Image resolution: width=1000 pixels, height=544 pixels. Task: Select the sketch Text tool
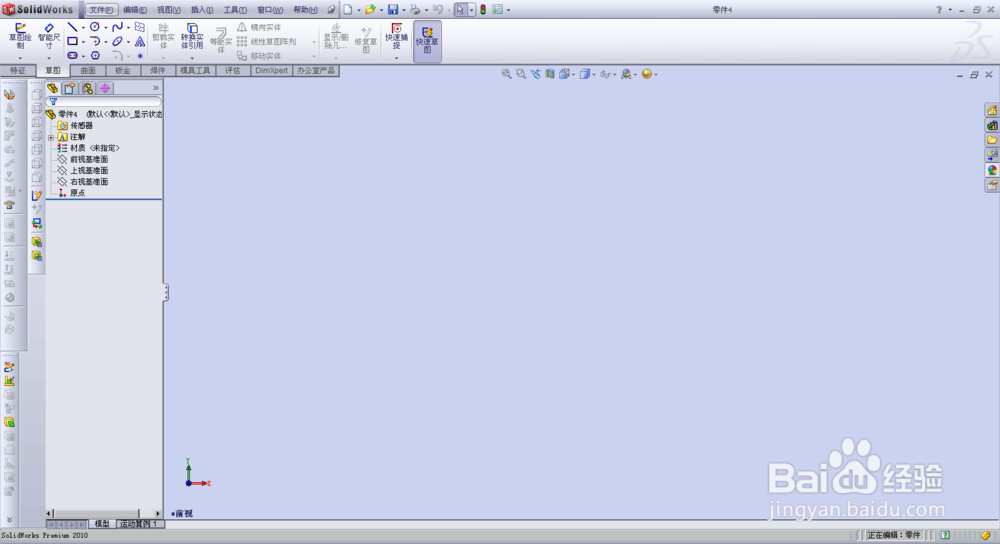pyautogui.click(x=140, y=41)
